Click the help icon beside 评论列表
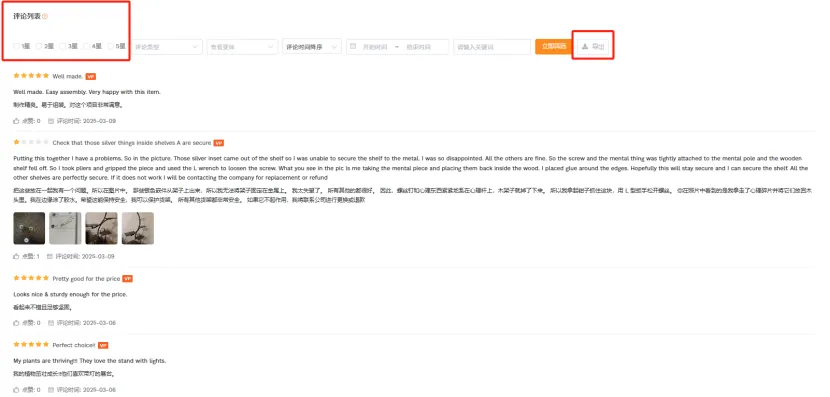The image size is (830, 397). pos(45,16)
